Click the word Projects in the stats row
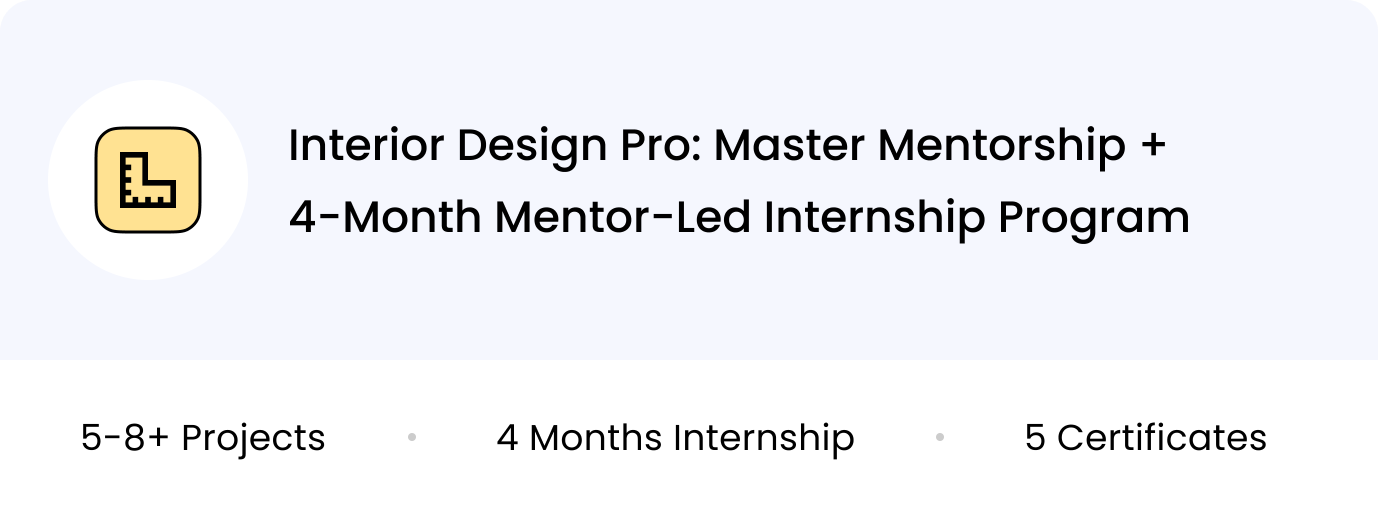This screenshot has width=1378, height=510. pos(253,438)
